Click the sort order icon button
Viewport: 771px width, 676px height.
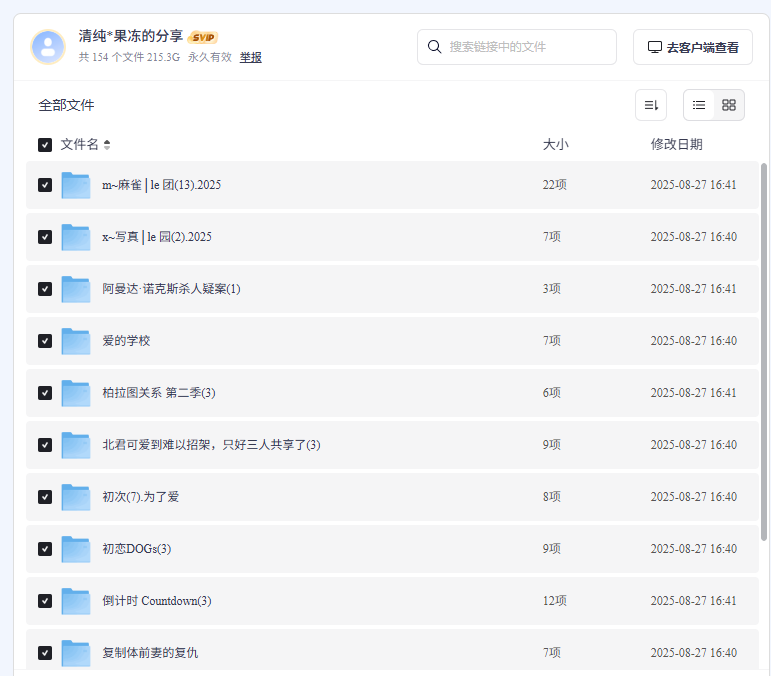(x=650, y=105)
